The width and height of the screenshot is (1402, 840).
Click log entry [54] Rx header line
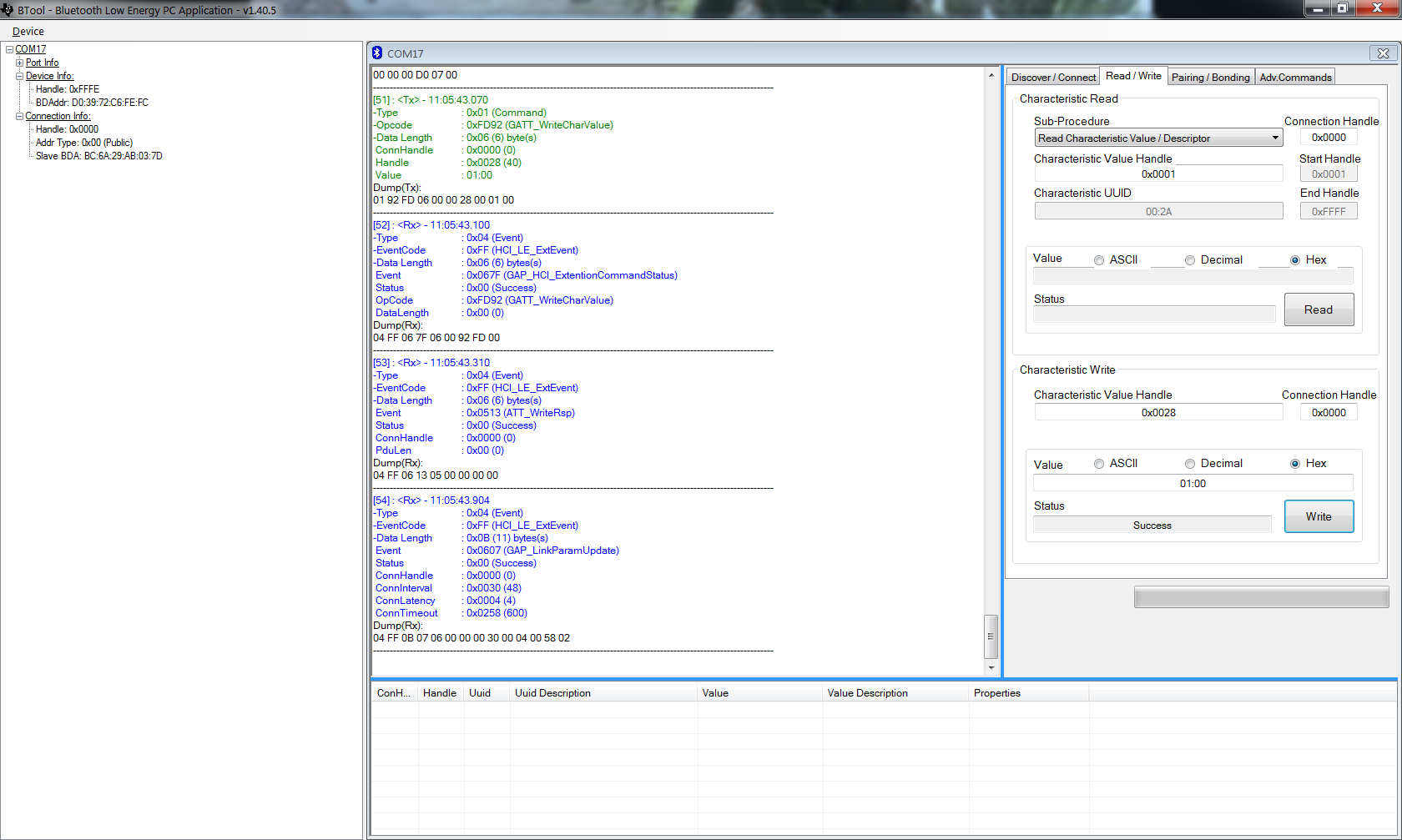(x=431, y=500)
